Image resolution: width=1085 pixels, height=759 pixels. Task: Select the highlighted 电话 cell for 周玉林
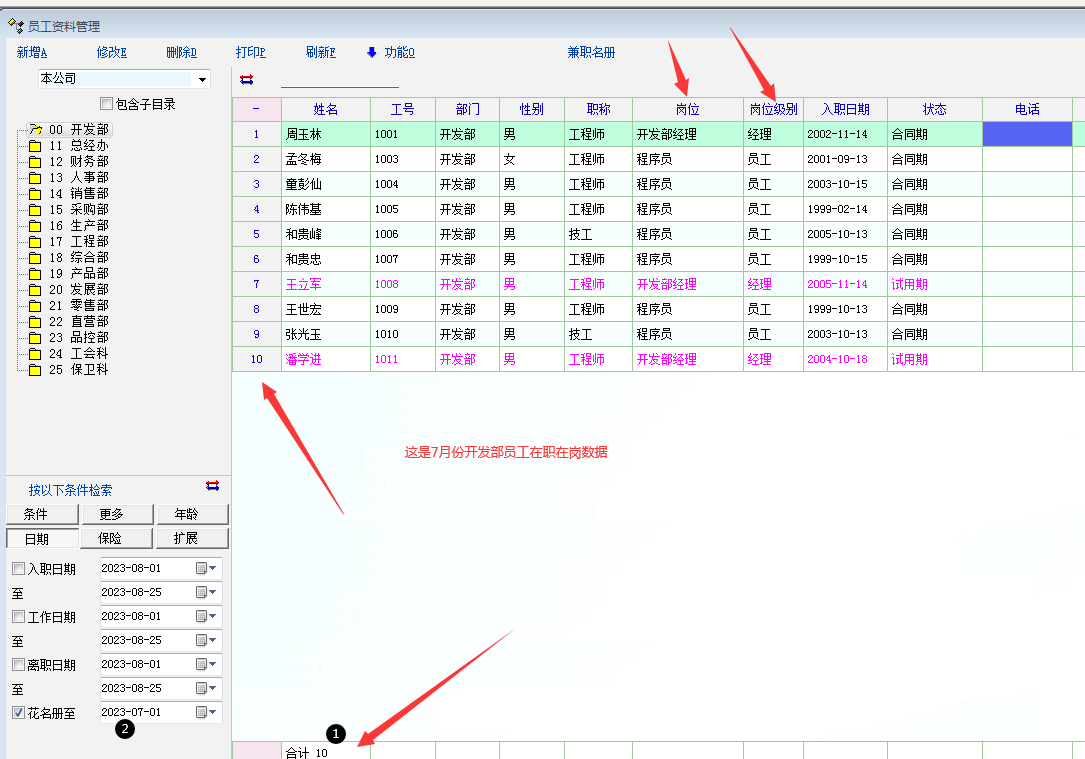[1026, 134]
